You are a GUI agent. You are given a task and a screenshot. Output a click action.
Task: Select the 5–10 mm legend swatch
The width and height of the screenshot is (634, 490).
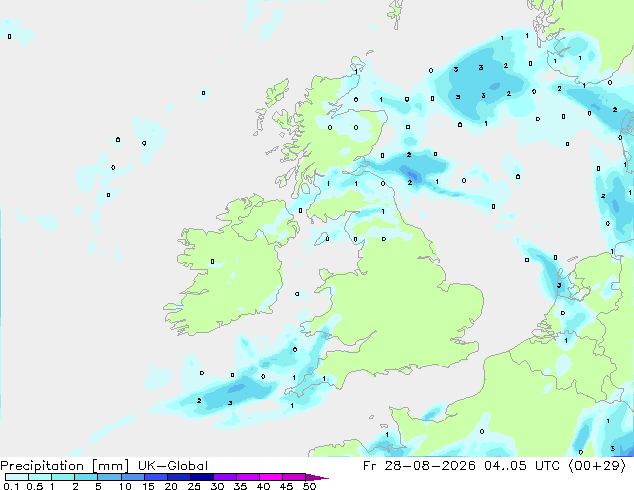[109, 477]
